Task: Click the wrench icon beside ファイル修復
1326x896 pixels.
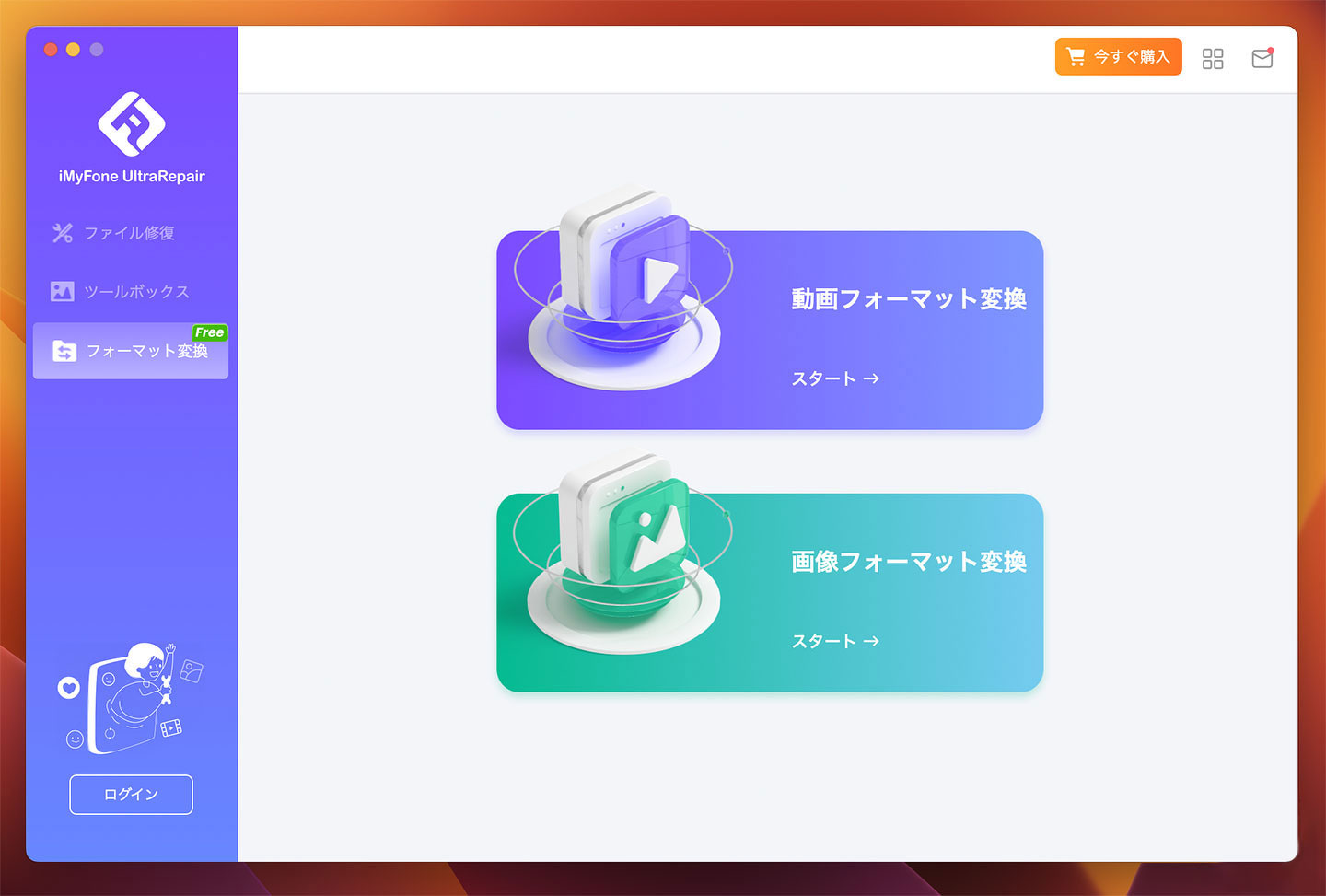Action: tap(63, 233)
